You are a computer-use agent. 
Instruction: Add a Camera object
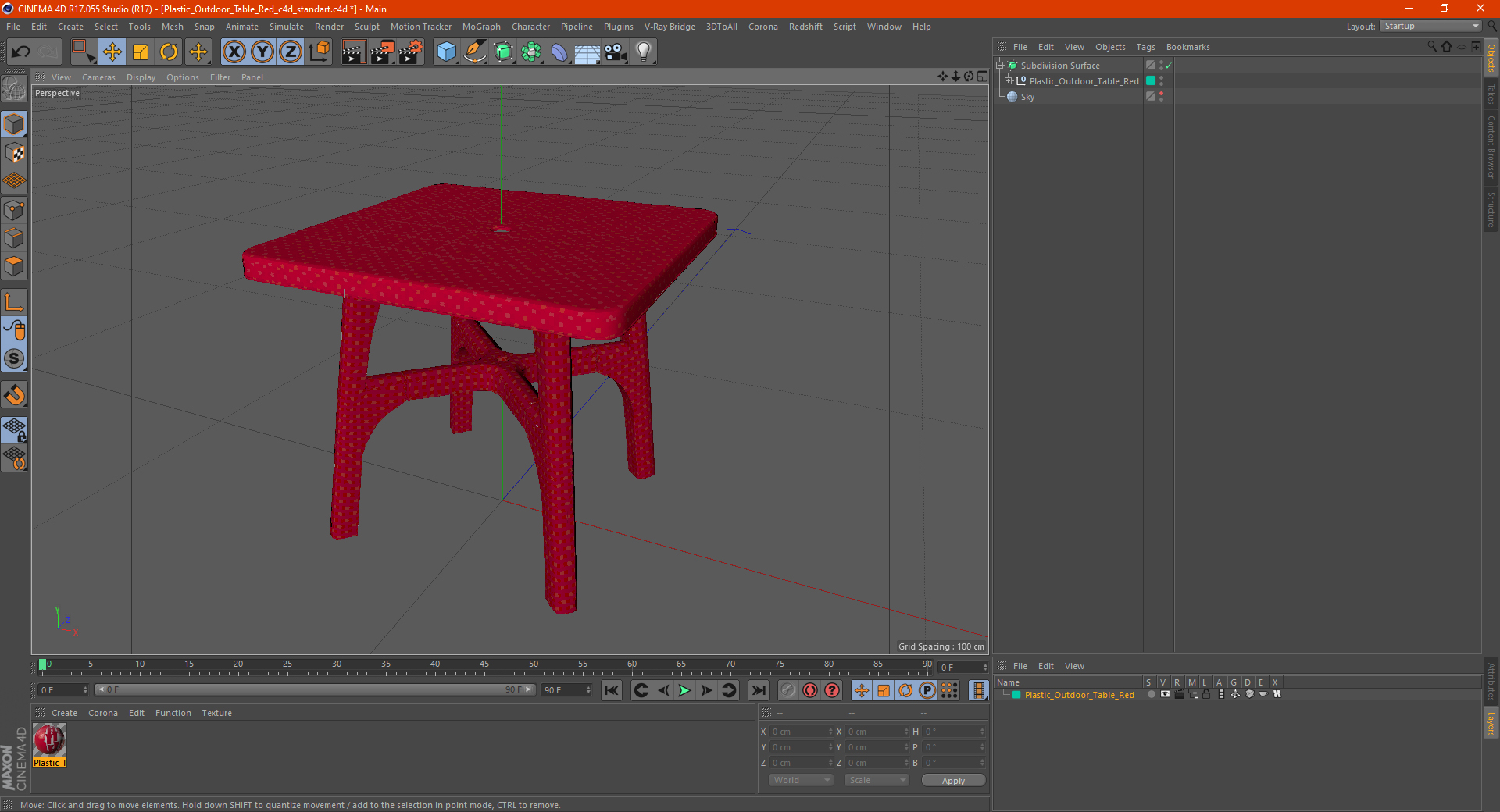pos(616,52)
